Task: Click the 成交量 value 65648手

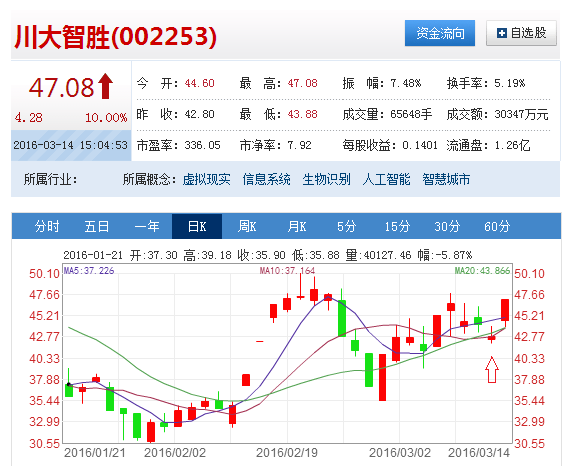Action: [411, 114]
